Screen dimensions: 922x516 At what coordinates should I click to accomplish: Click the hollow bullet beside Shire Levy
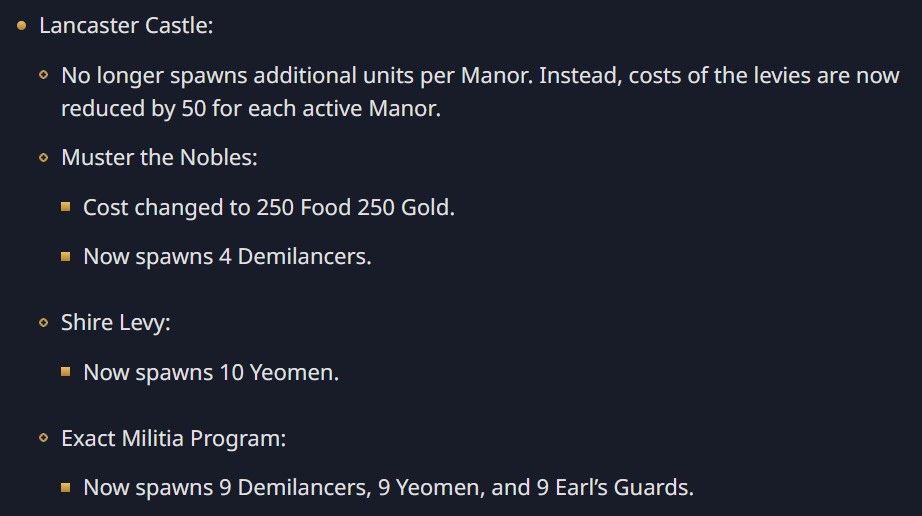(44, 322)
